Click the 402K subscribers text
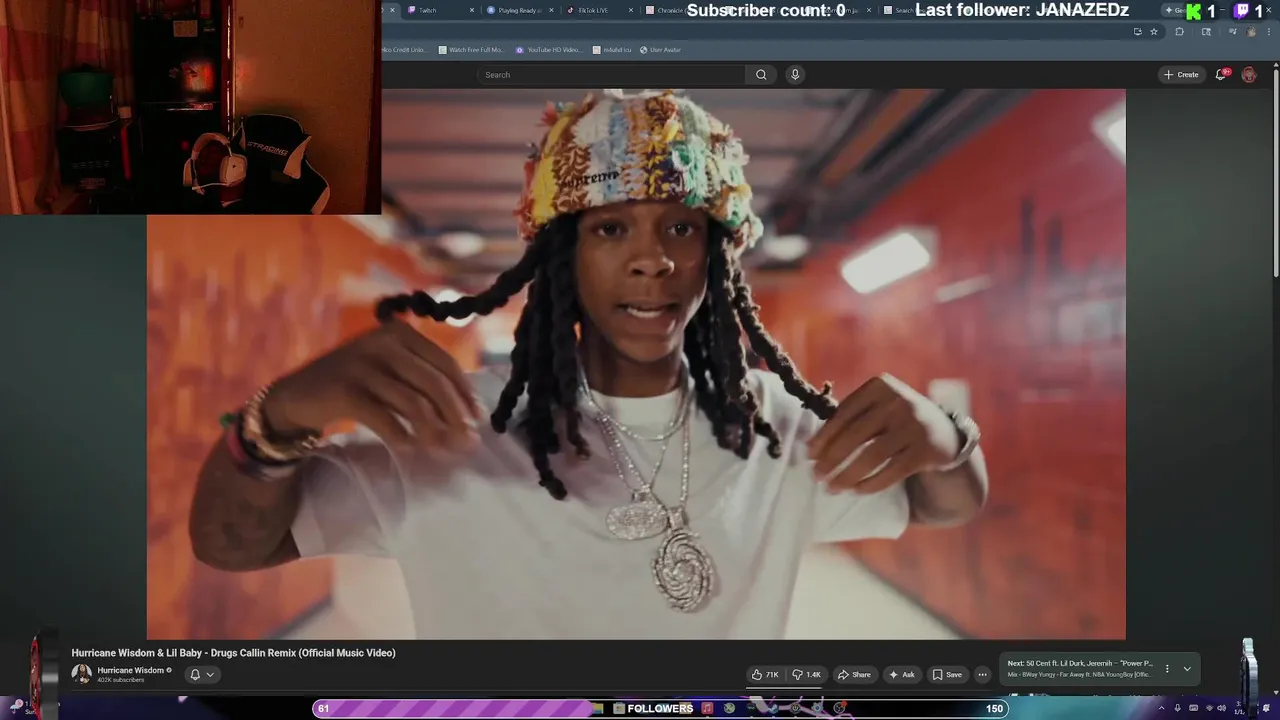Viewport: 1280px width, 720px height. point(121,680)
